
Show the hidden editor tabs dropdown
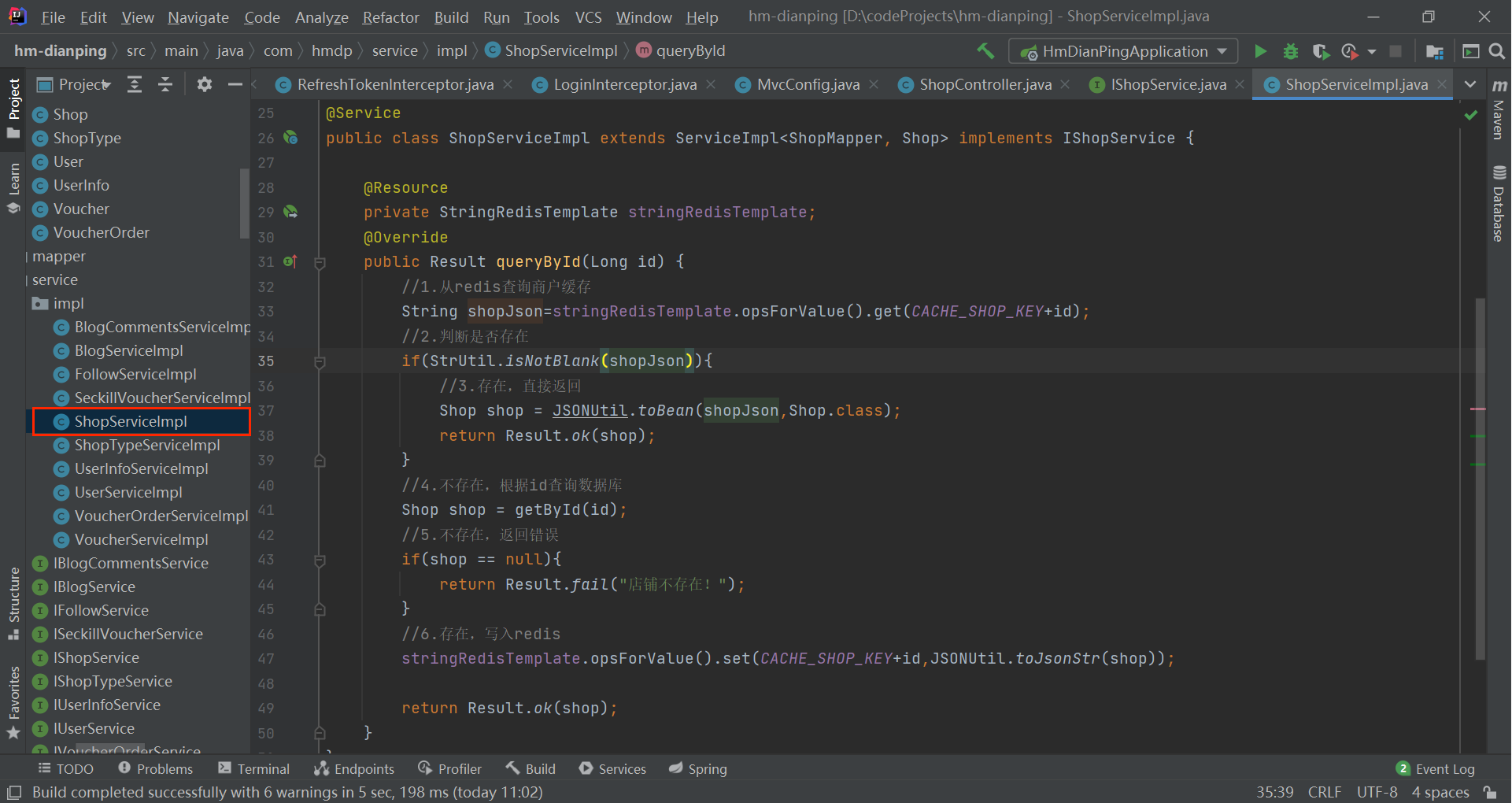pos(1469,84)
